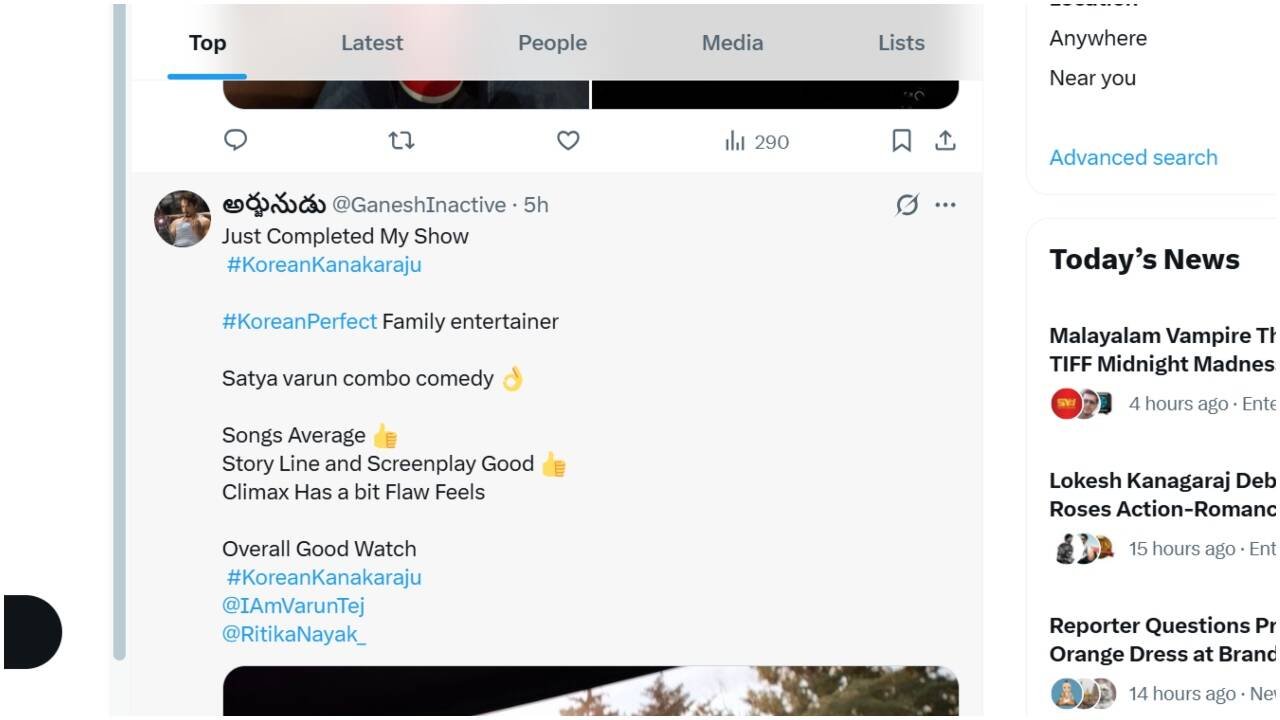
Task: Open the Media tab
Action: pyautogui.click(x=732, y=43)
